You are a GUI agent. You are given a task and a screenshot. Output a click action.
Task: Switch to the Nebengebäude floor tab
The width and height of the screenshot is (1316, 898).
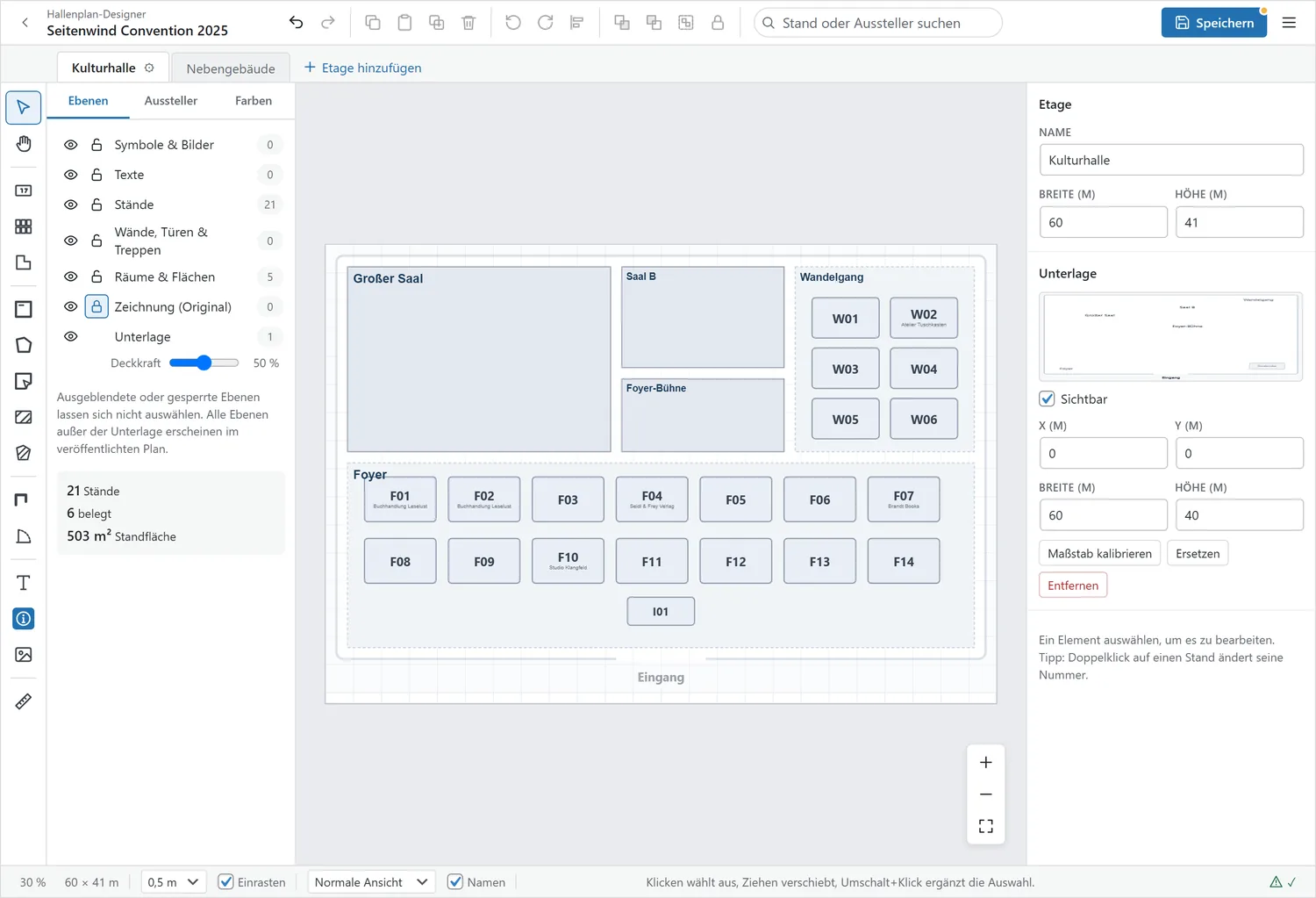coord(231,68)
